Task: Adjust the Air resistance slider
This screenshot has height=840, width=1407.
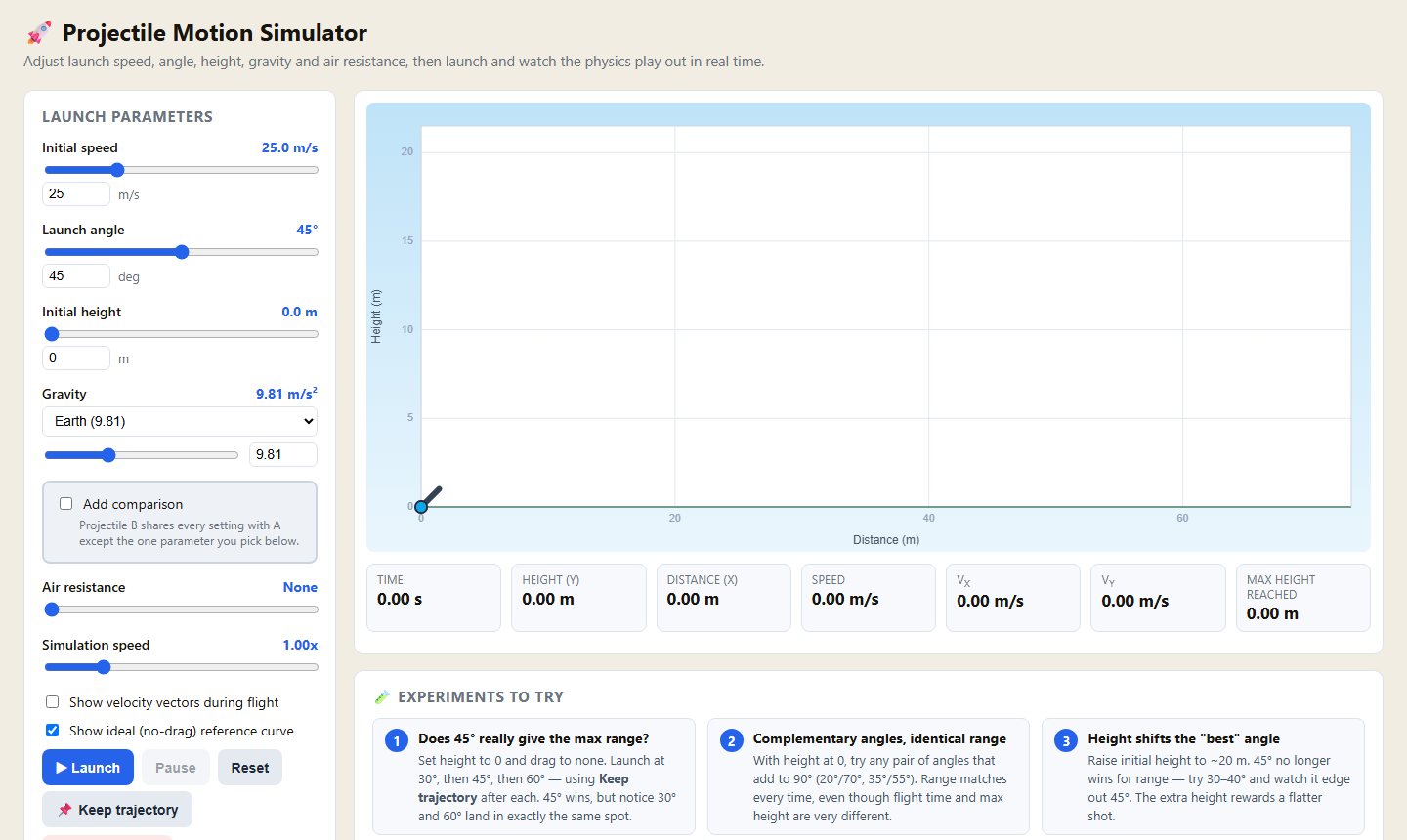Action: (182, 609)
